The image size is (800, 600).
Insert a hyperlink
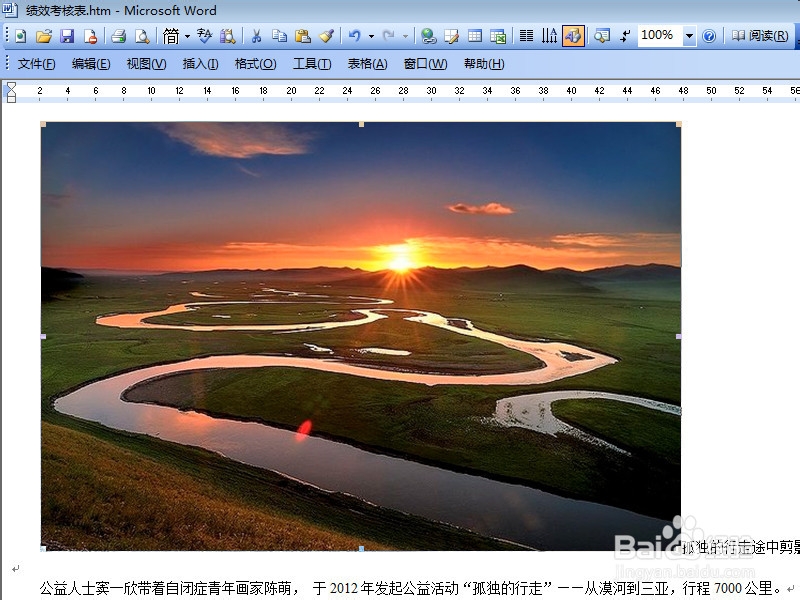[x=429, y=36]
